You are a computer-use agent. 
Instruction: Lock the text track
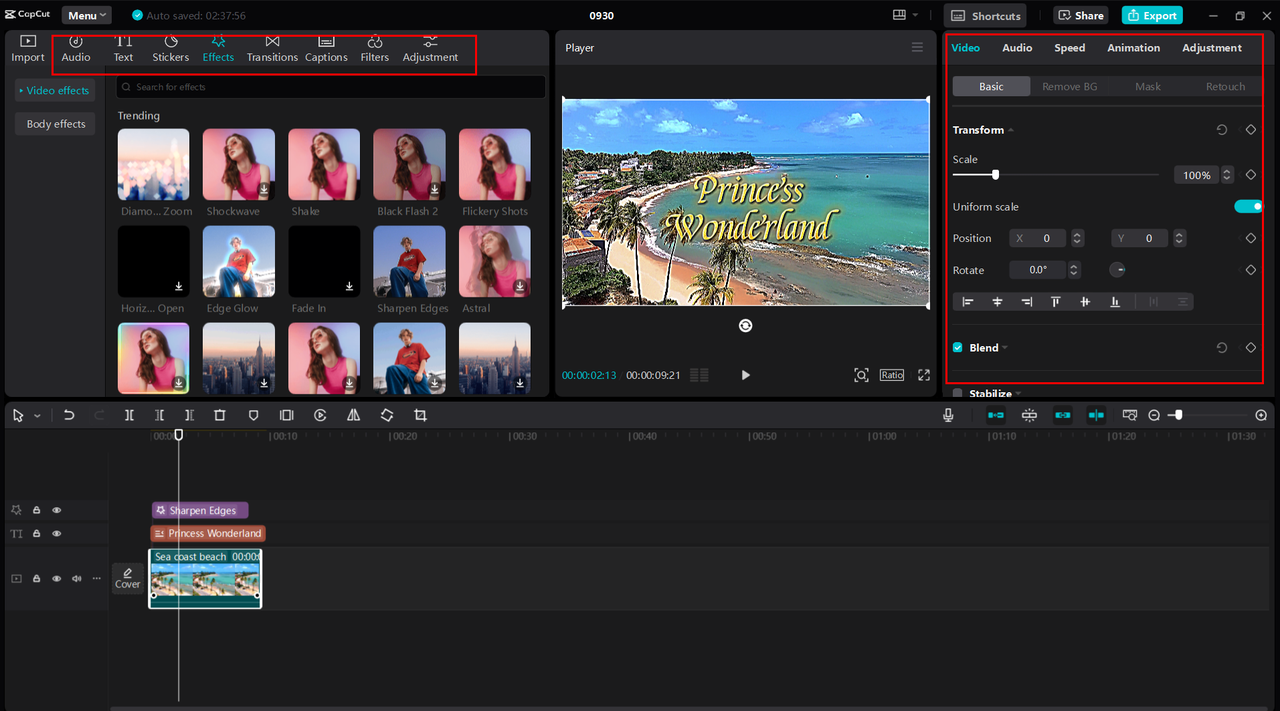point(36,534)
